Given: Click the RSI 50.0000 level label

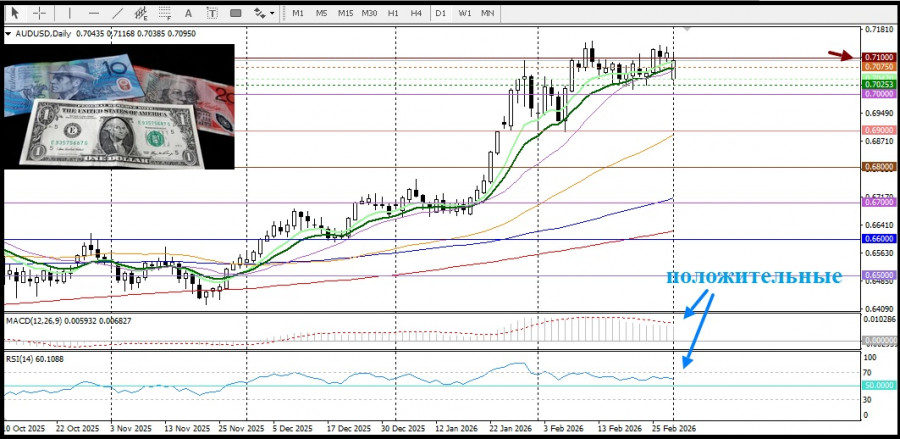Looking at the screenshot, I should pyautogui.click(x=879, y=385).
